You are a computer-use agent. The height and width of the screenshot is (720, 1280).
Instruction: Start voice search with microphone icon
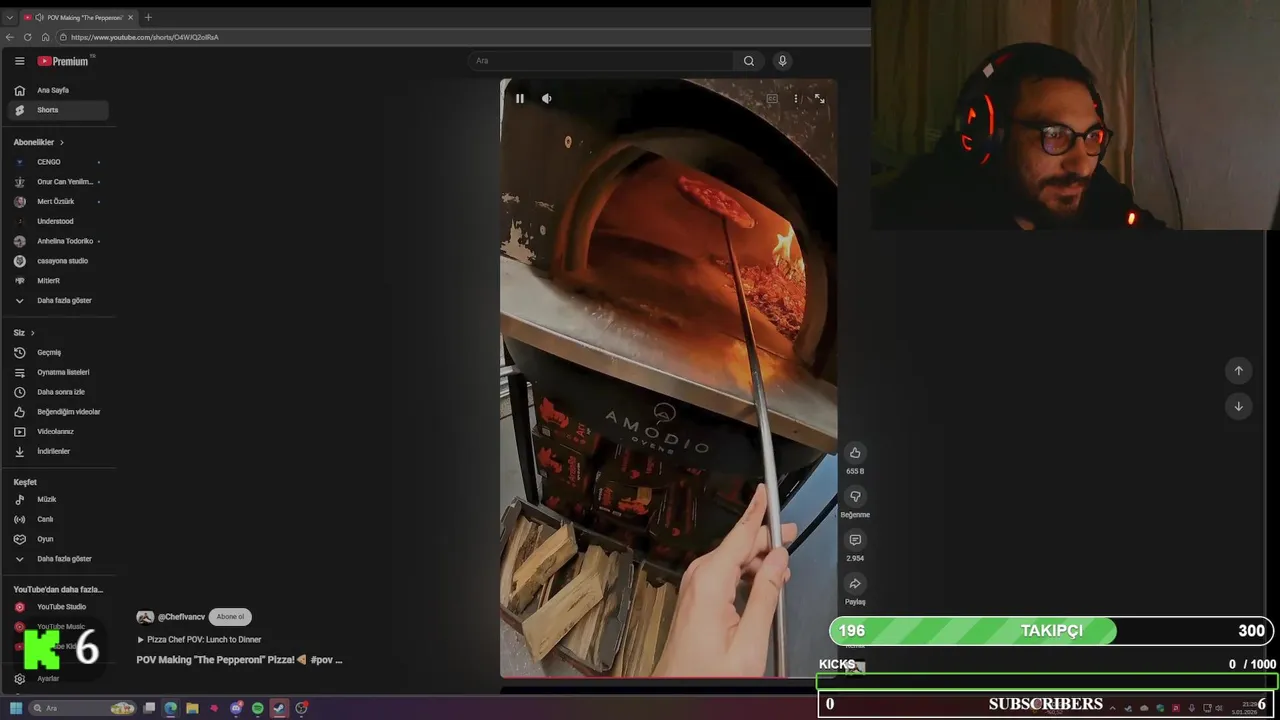[782, 61]
